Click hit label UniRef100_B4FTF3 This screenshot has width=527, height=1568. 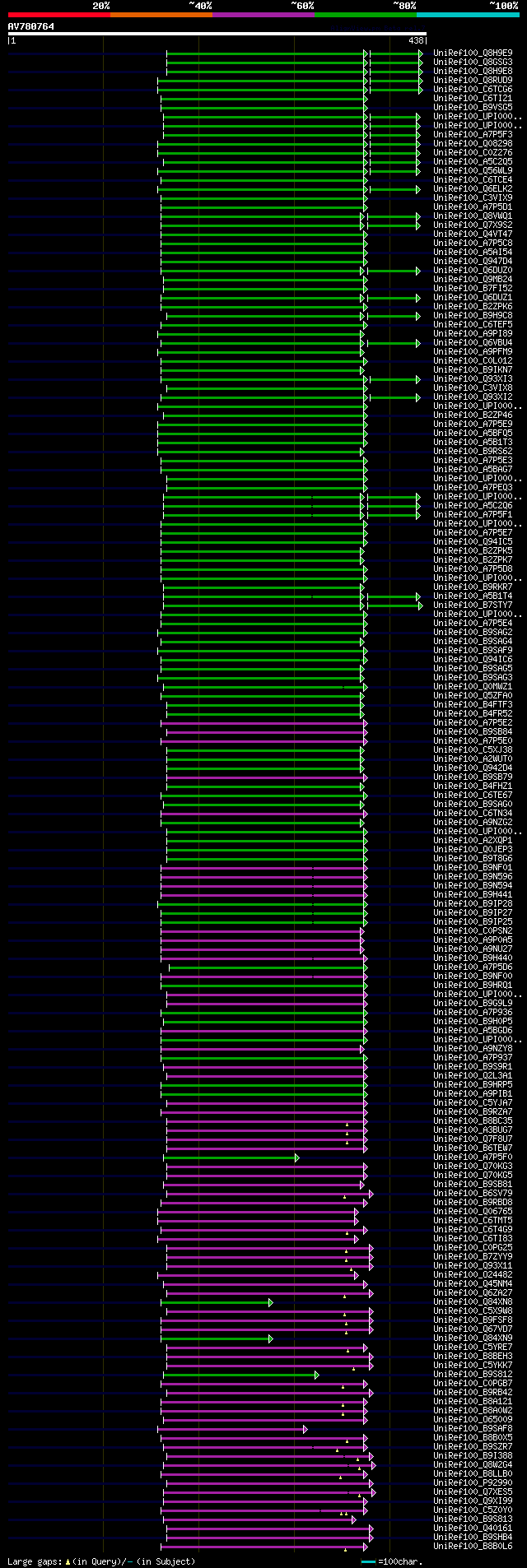(x=473, y=704)
